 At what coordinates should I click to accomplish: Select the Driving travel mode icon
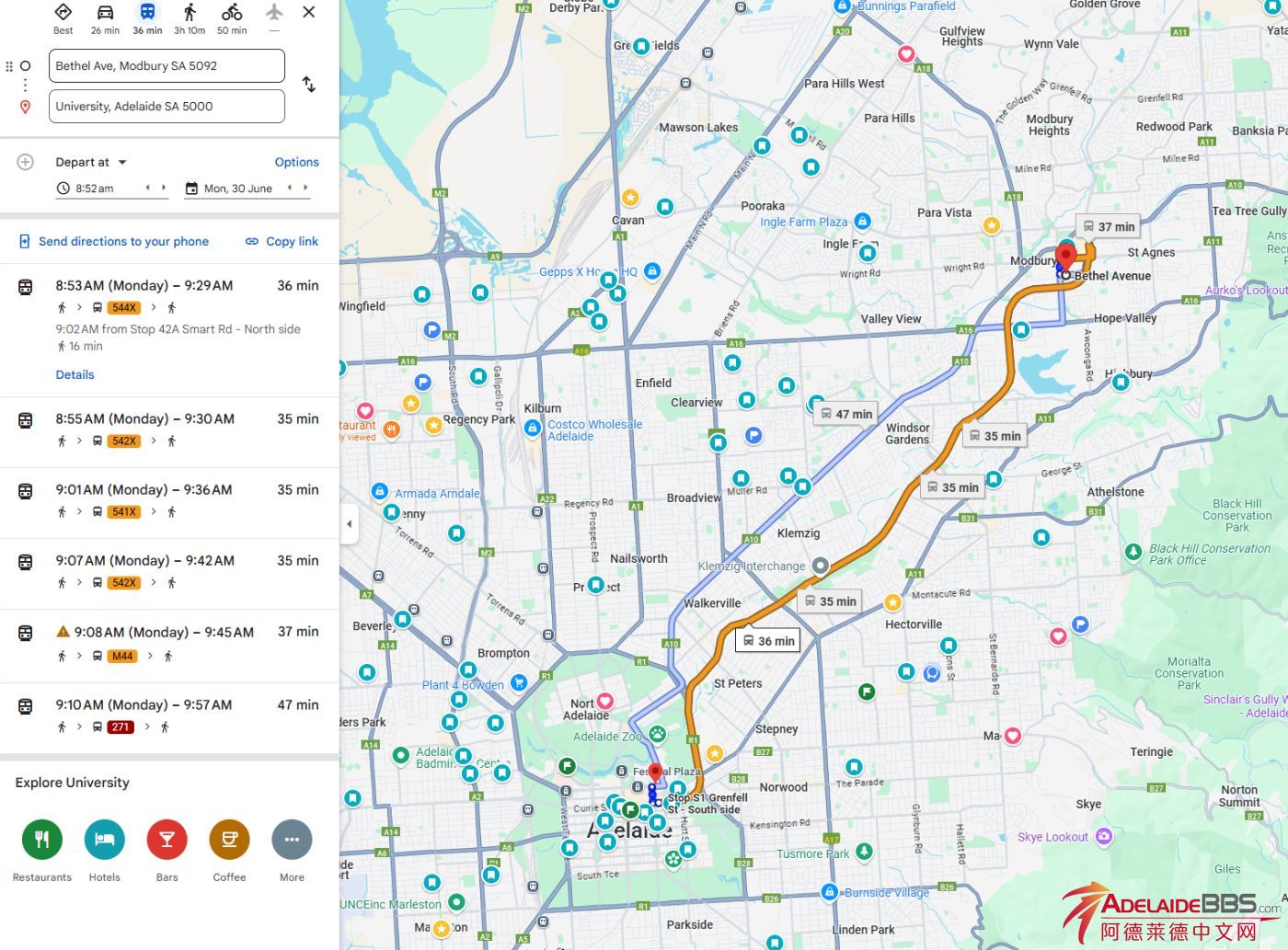click(105, 13)
